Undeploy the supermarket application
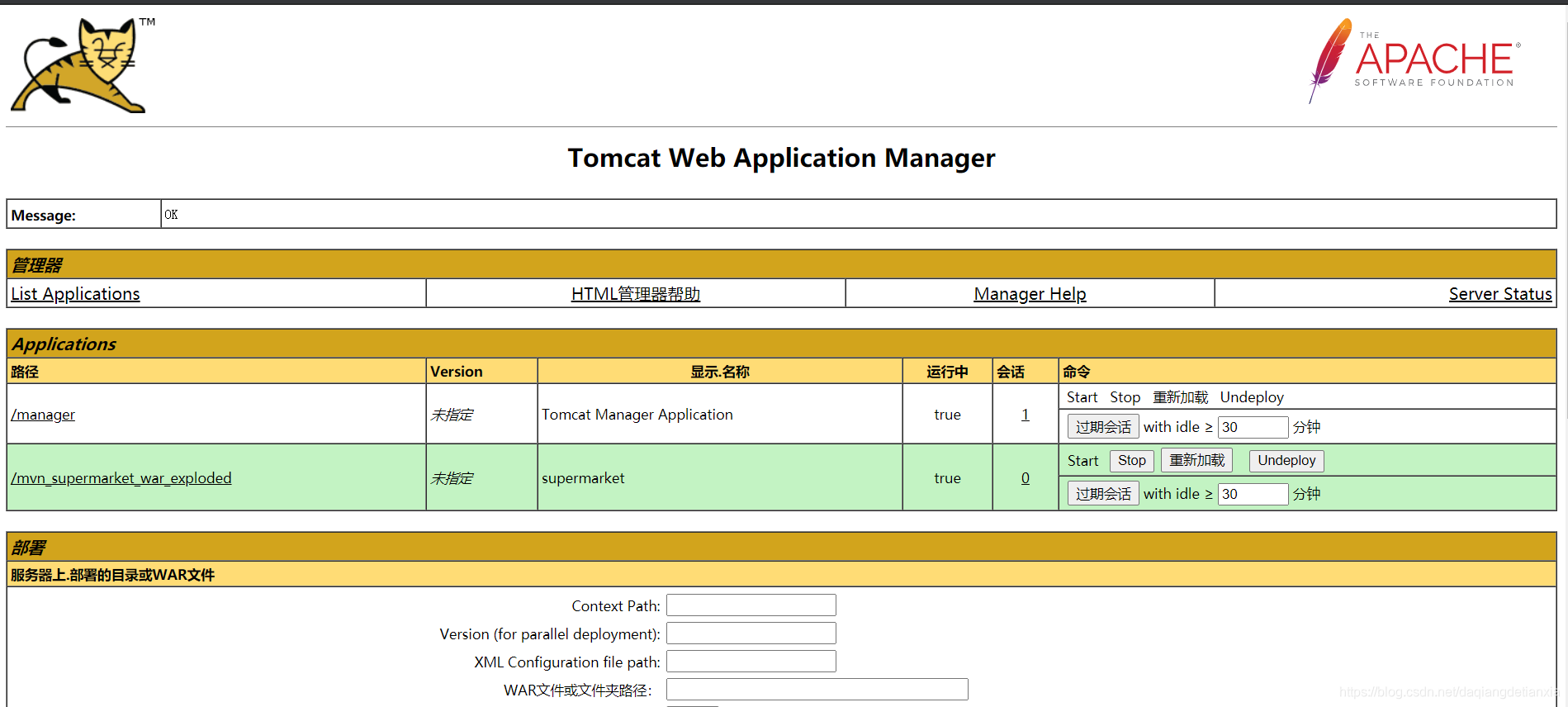Image resolution: width=1568 pixels, height=707 pixels. pos(1286,461)
